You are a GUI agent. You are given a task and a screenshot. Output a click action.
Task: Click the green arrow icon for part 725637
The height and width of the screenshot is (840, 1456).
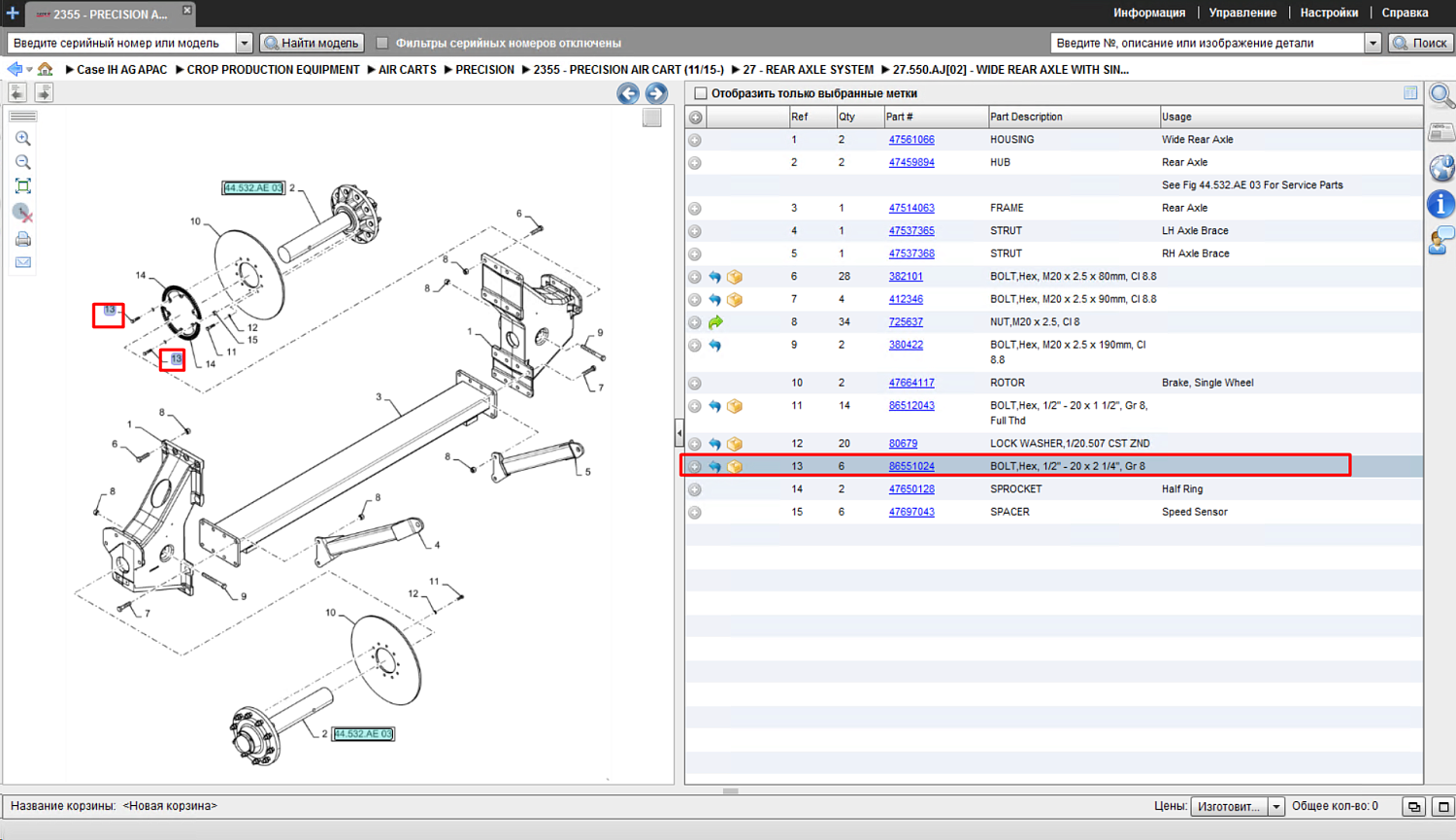(715, 322)
